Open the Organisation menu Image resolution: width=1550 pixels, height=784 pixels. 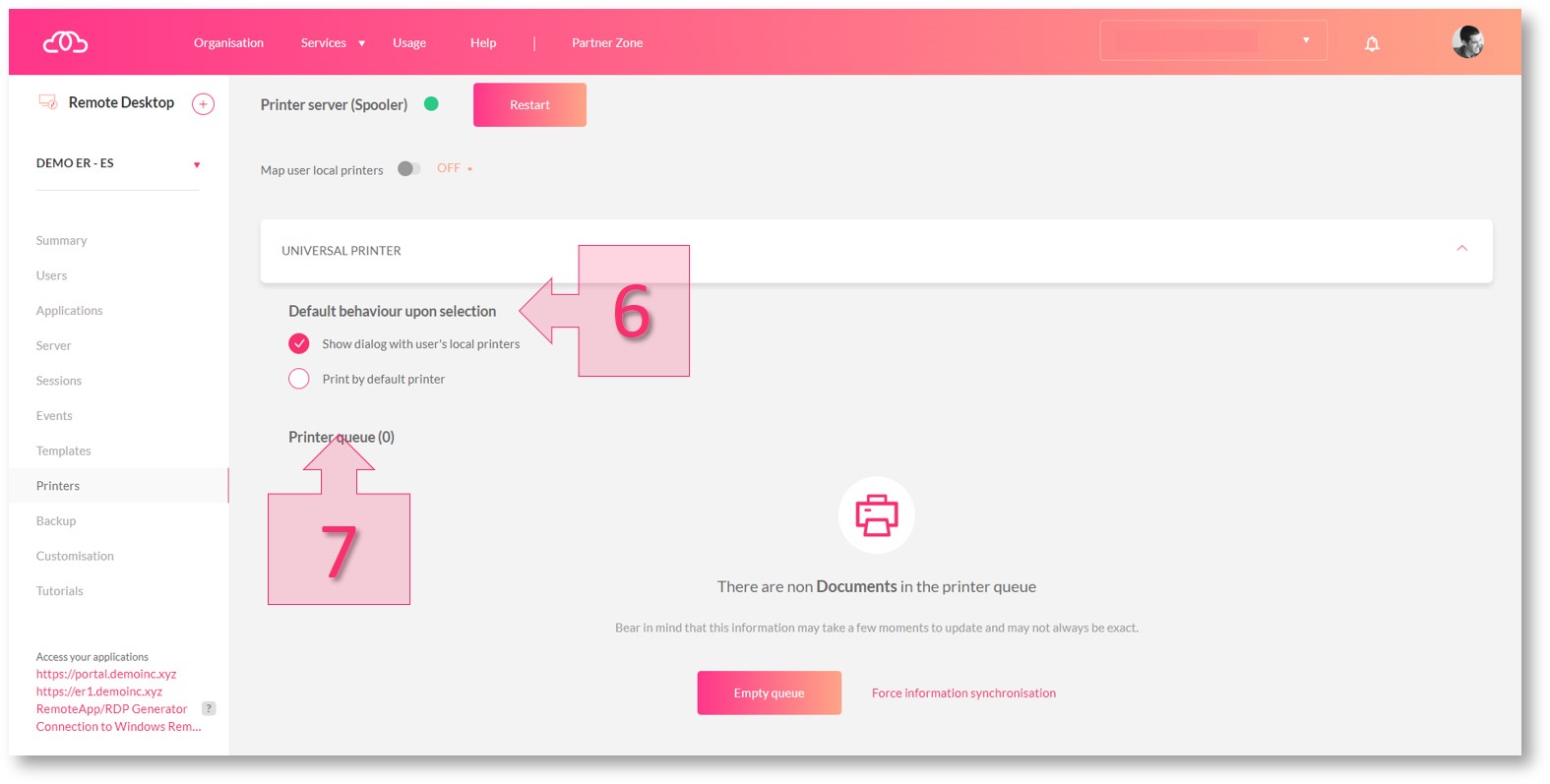tap(228, 43)
